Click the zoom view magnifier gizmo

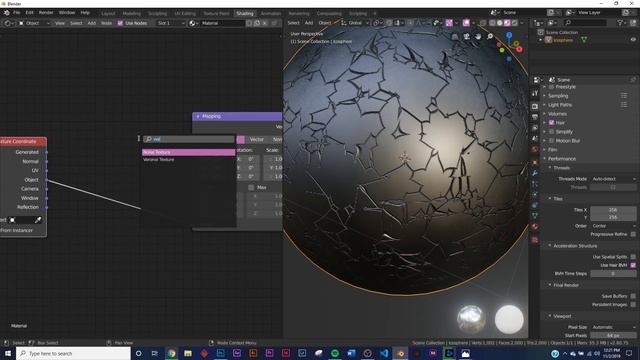point(490,37)
